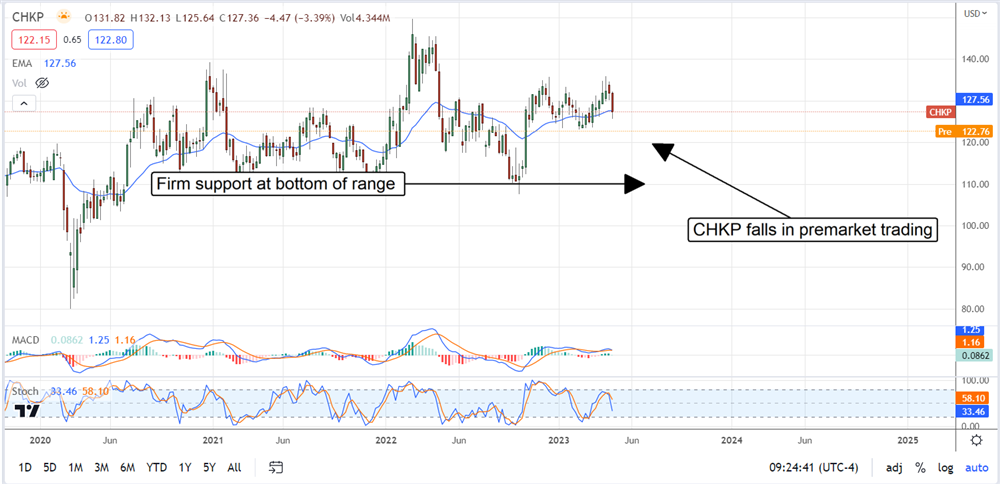Click the 100.00 price axis label
The width and height of the screenshot is (1000, 484).
pyautogui.click(x=976, y=226)
